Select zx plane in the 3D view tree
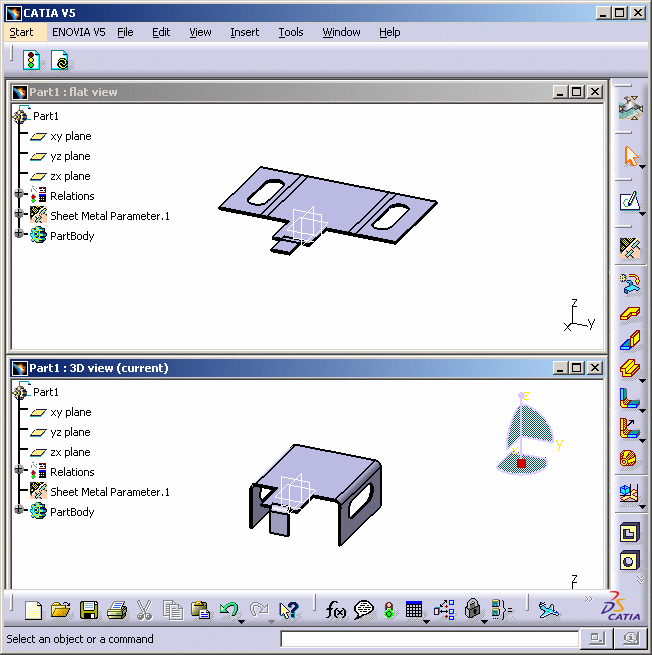 (70, 452)
